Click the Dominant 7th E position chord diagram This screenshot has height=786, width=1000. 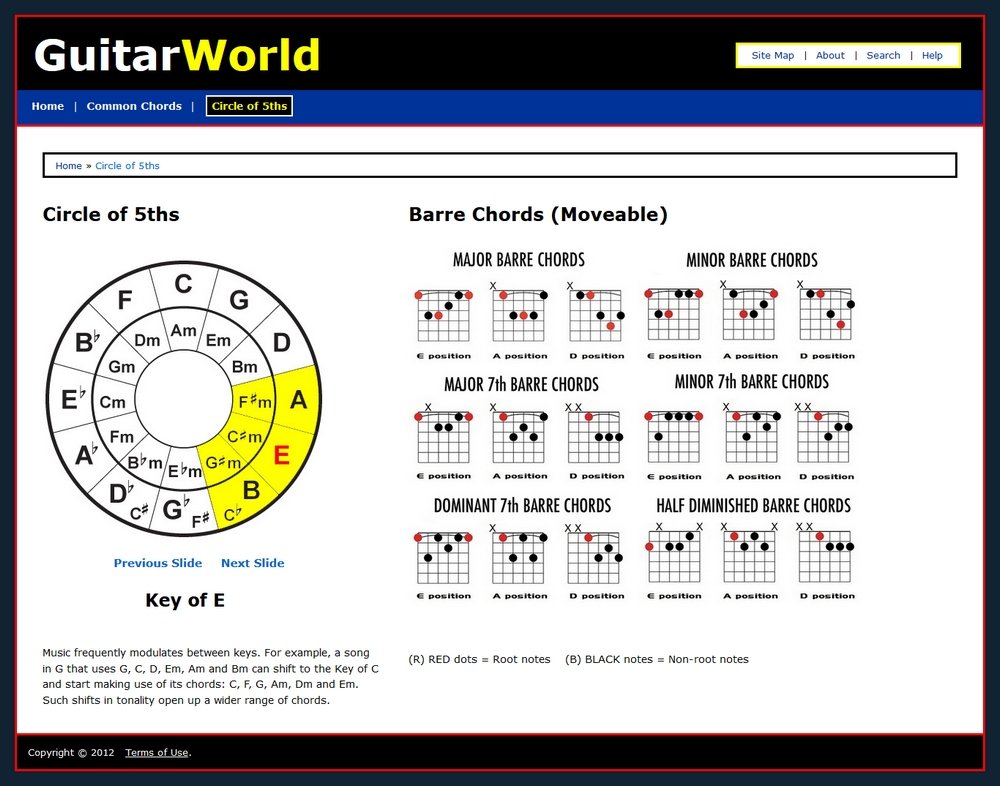click(x=443, y=565)
